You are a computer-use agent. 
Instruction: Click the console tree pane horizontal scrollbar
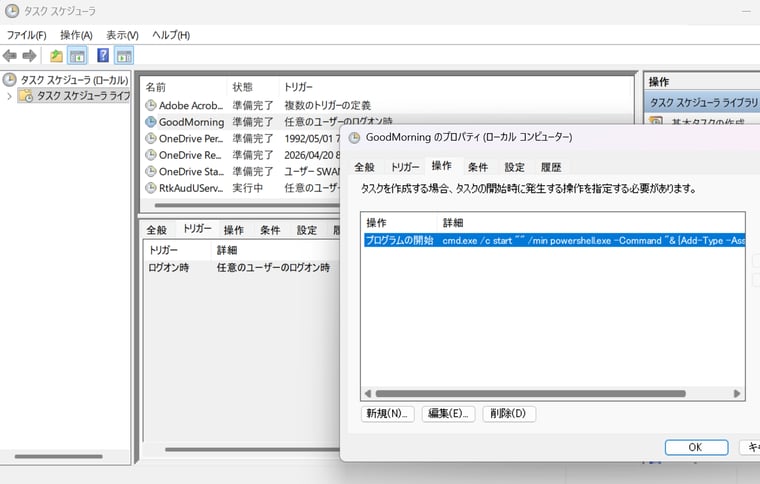[x=59, y=456]
